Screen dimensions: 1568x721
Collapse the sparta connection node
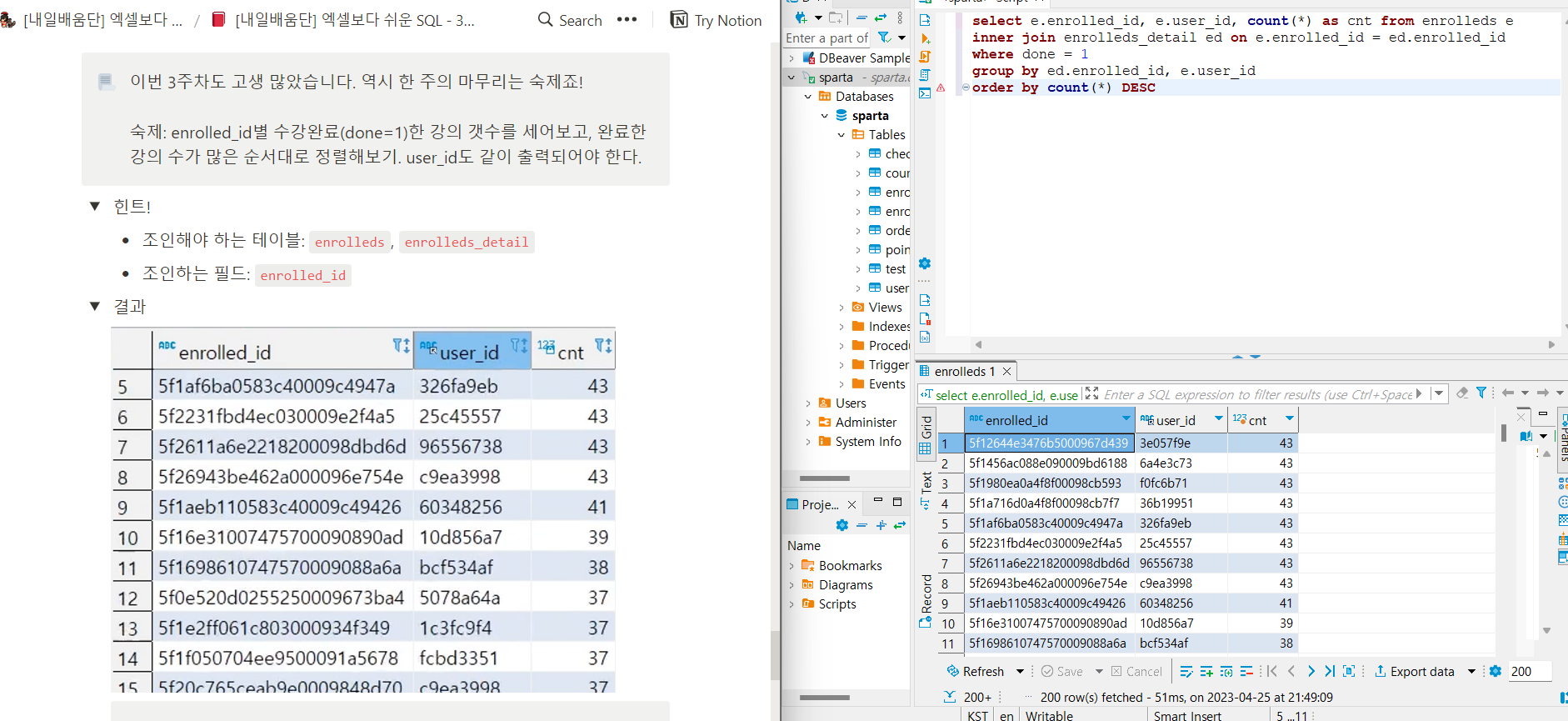coord(791,78)
